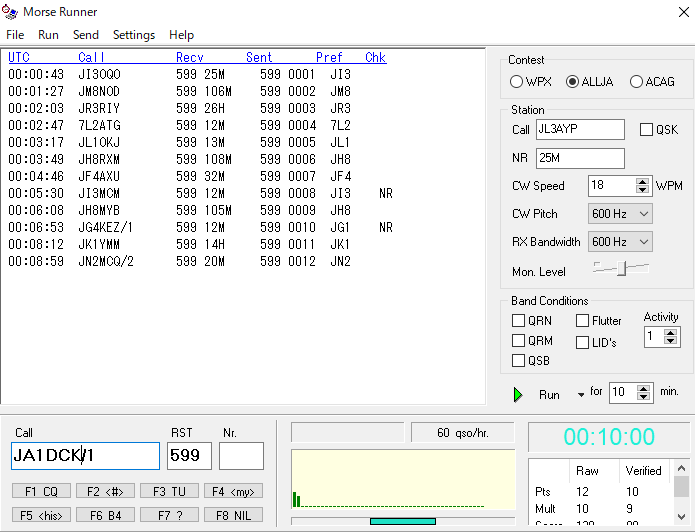Click the Sent column header
This screenshot has height=532, width=695.
[259, 58]
